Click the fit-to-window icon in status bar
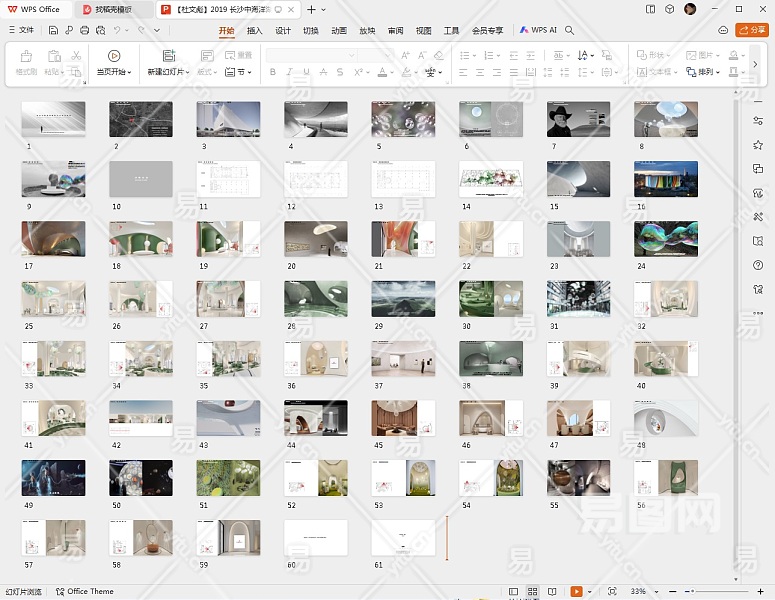Image resolution: width=775 pixels, height=600 pixels. pyautogui.click(x=611, y=592)
